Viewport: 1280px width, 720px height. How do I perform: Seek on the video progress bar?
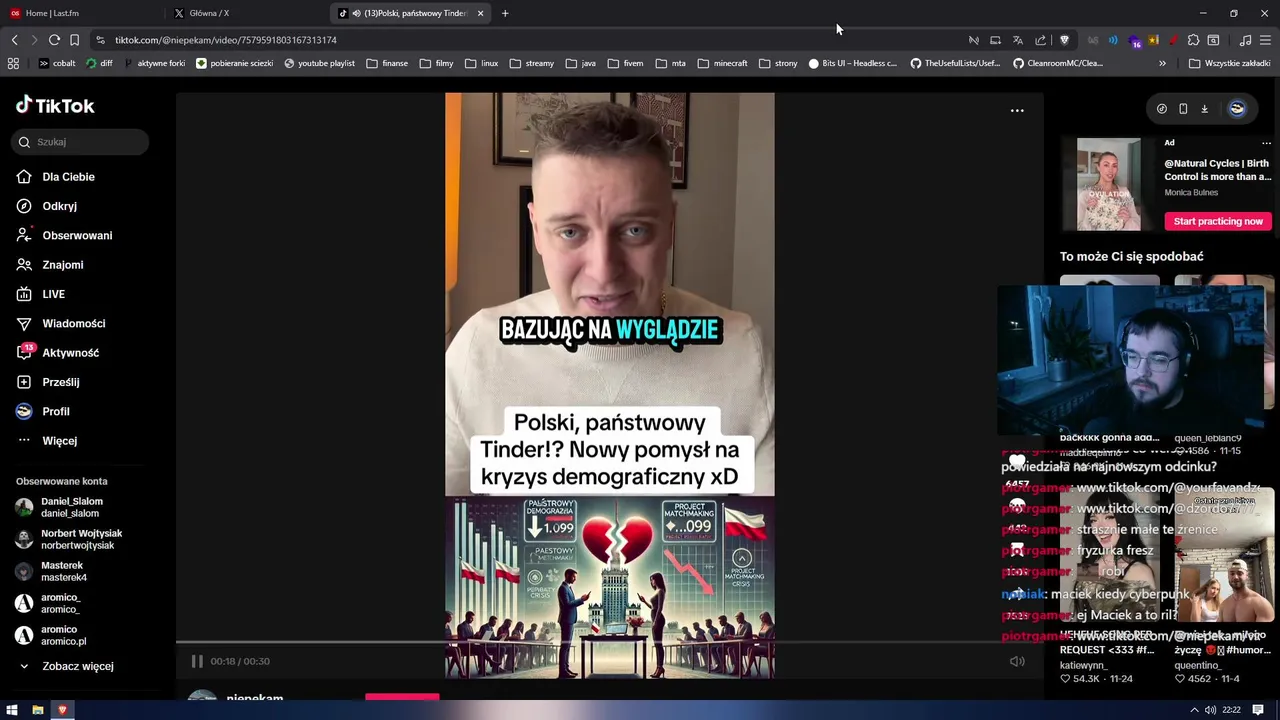coord(610,643)
